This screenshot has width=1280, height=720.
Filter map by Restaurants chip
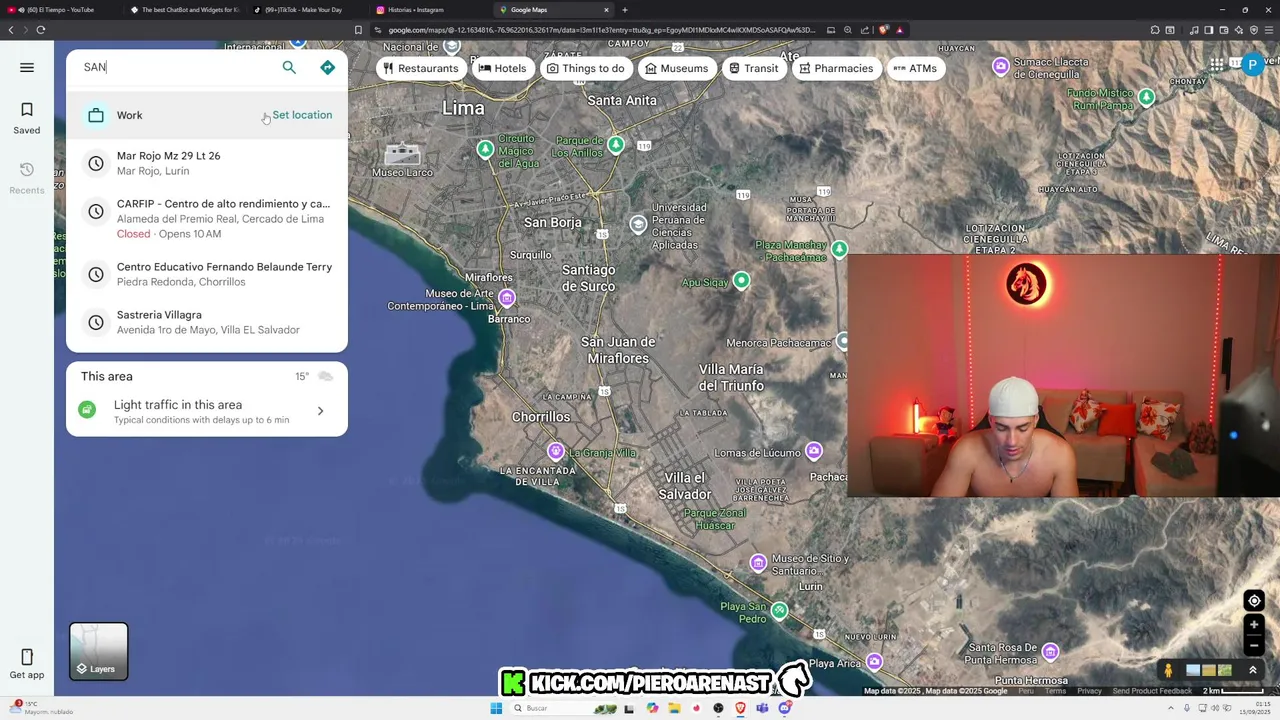tap(421, 68)
